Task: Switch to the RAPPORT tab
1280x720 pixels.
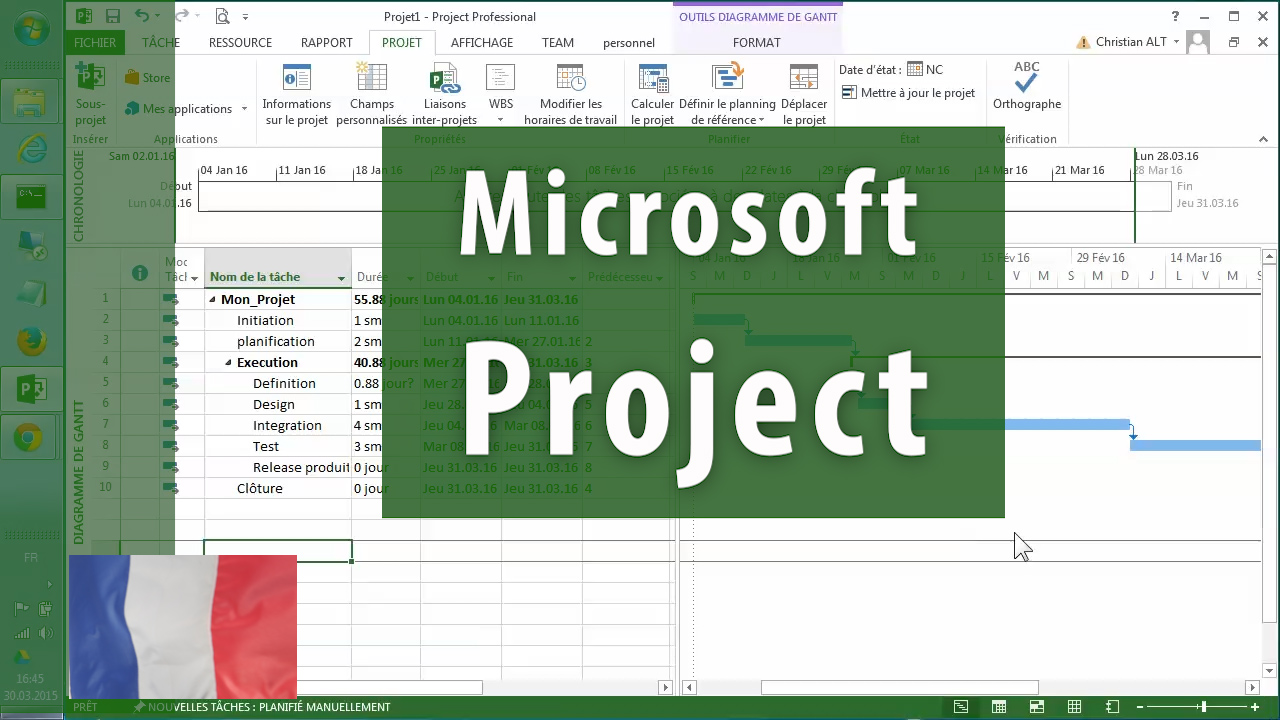Action: click(327, 42)
